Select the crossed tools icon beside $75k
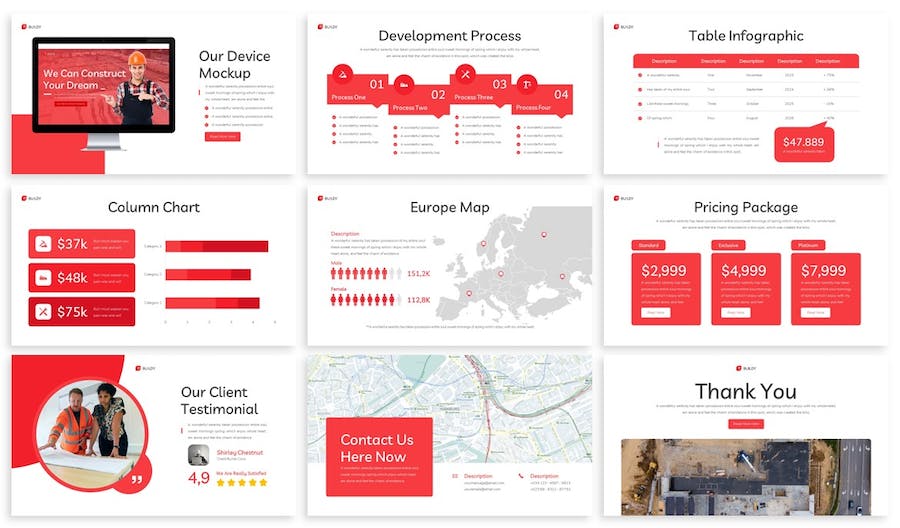 [x=44, y=312]
